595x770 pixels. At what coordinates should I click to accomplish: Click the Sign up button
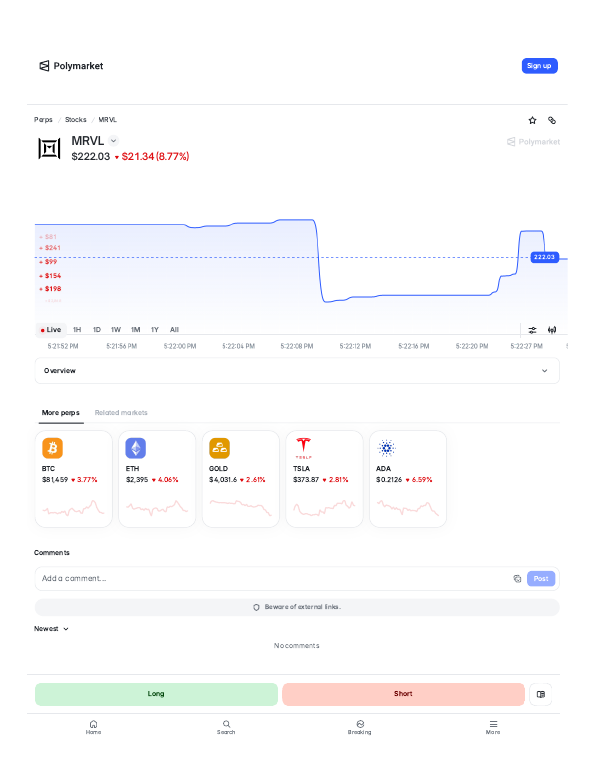pyautogui.click(x=539, y=66)
